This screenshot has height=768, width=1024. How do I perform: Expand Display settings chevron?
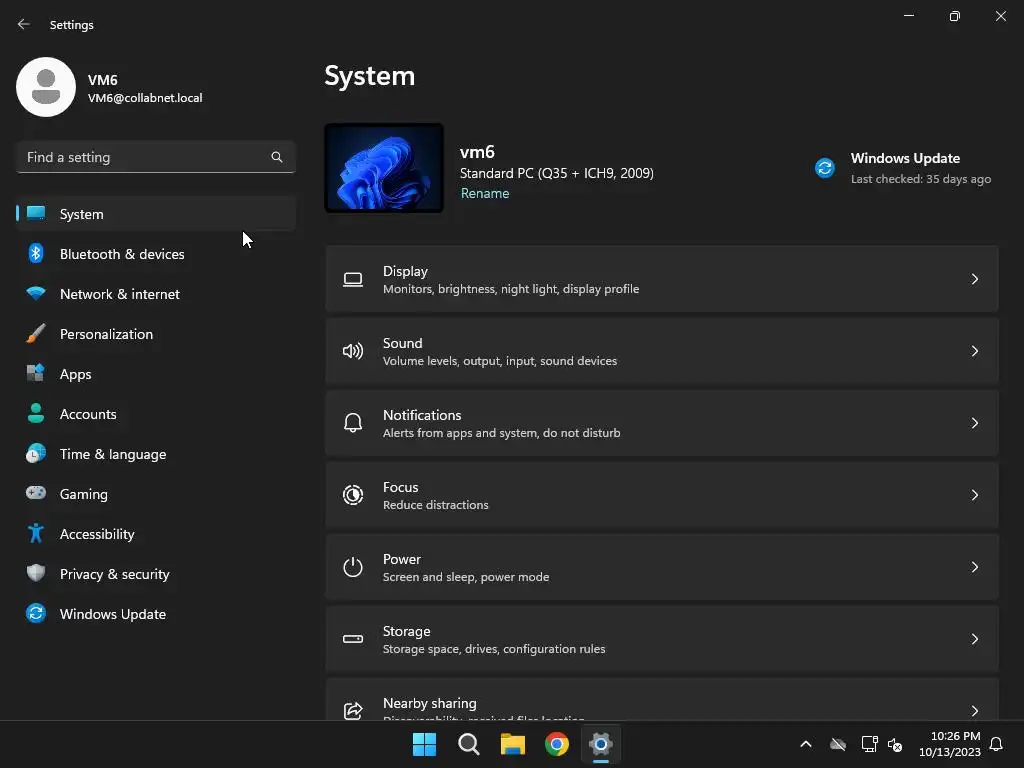pyautogui.click(x=974, y=279)
